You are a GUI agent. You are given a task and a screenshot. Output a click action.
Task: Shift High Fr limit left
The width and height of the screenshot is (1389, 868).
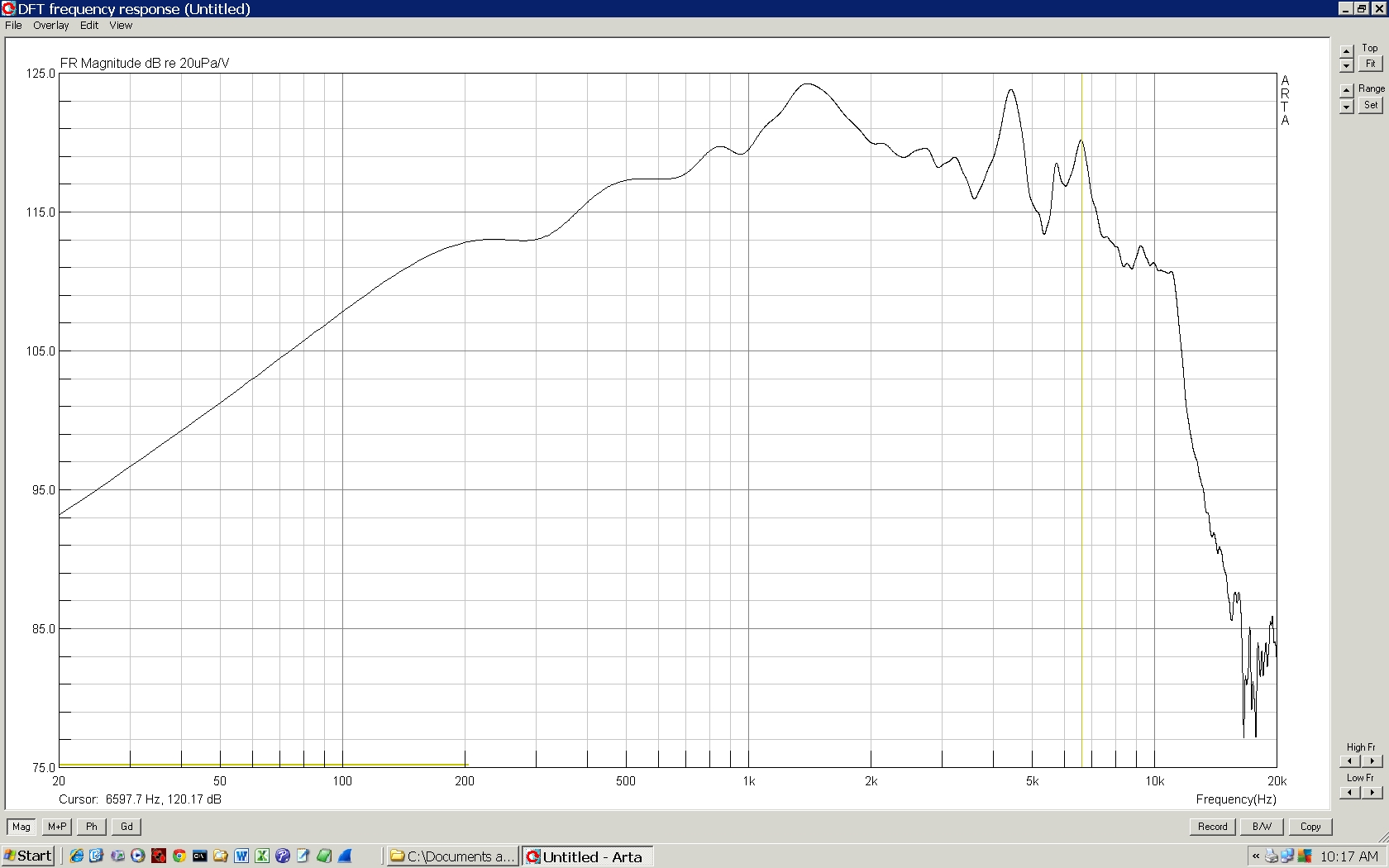pyautogui.click(x=1350, y=761)
